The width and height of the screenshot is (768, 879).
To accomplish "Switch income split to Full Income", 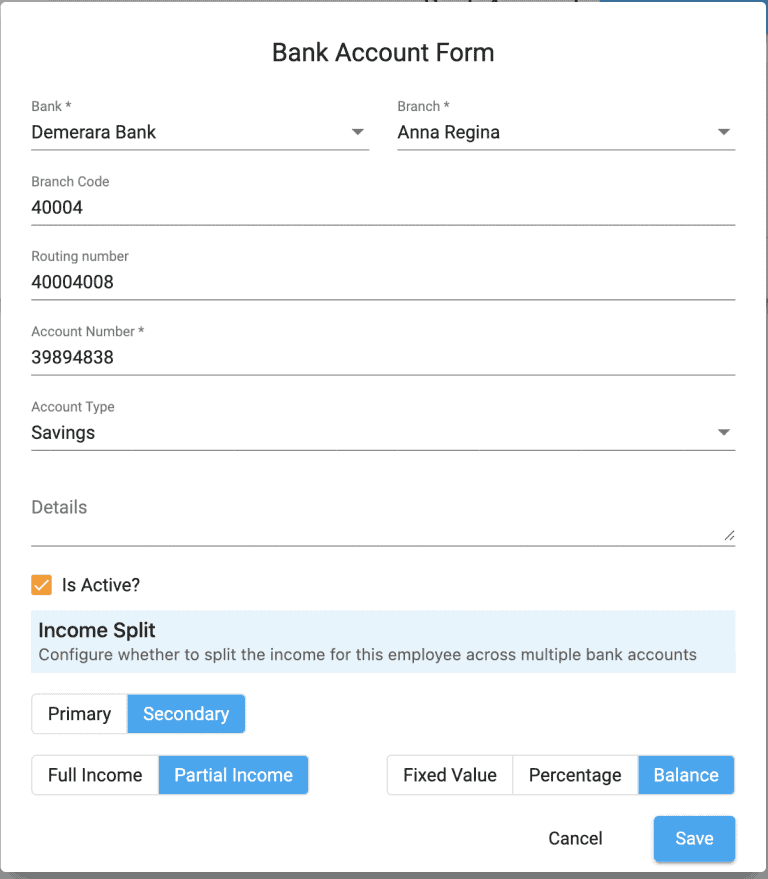I will (94, 774).
